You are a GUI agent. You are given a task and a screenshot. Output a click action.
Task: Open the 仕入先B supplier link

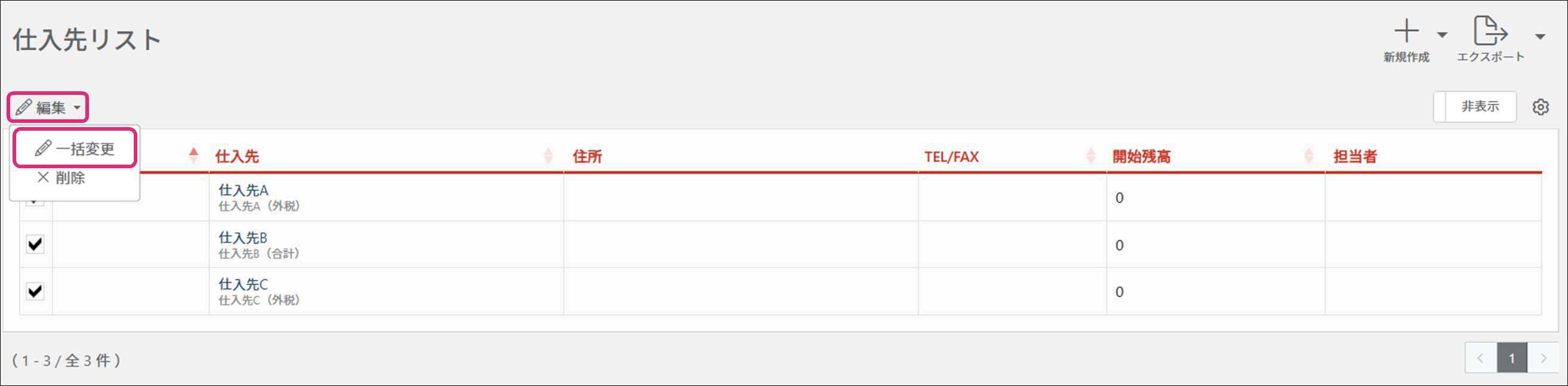click(x=243, y=237)
